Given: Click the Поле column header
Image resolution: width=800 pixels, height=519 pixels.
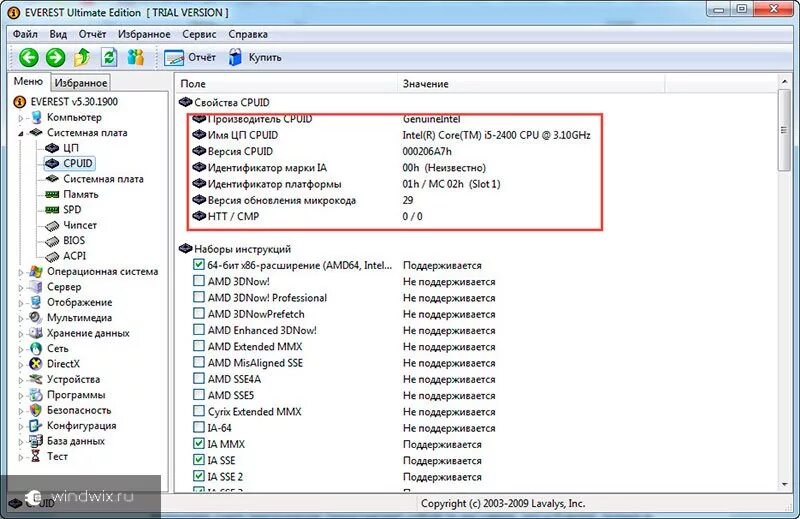Looking at the screenshot, I should click(286, 84).
